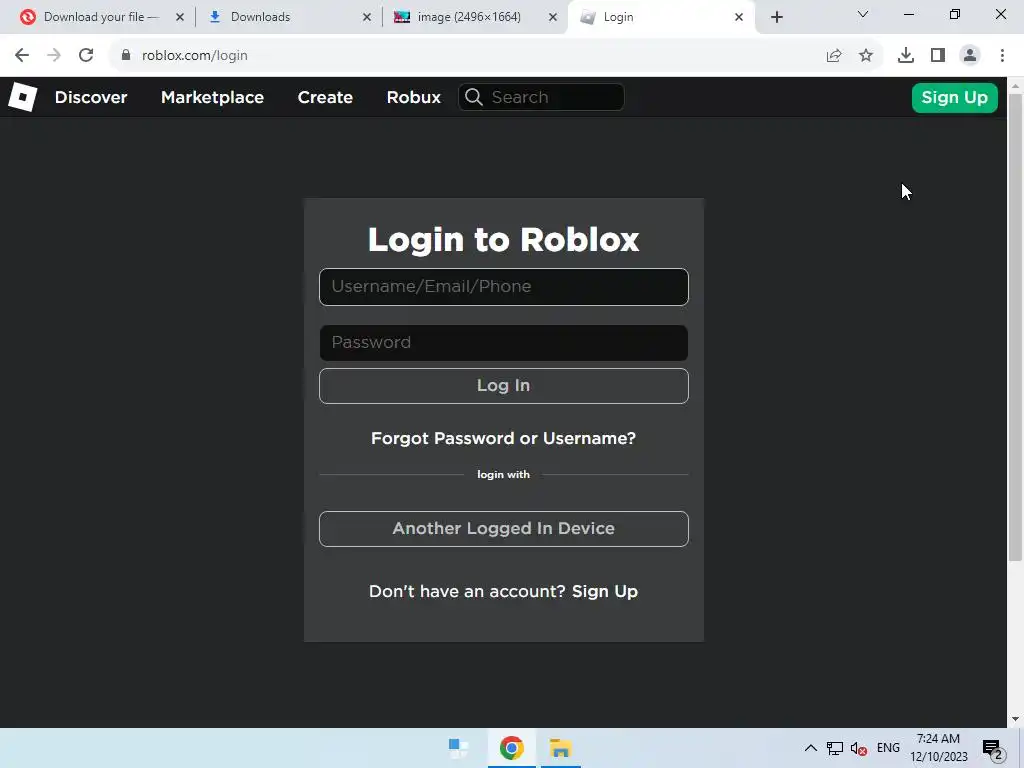1024x768 pixels.
Task: Open the Robux menu item
Action: [x=413, y=97]
